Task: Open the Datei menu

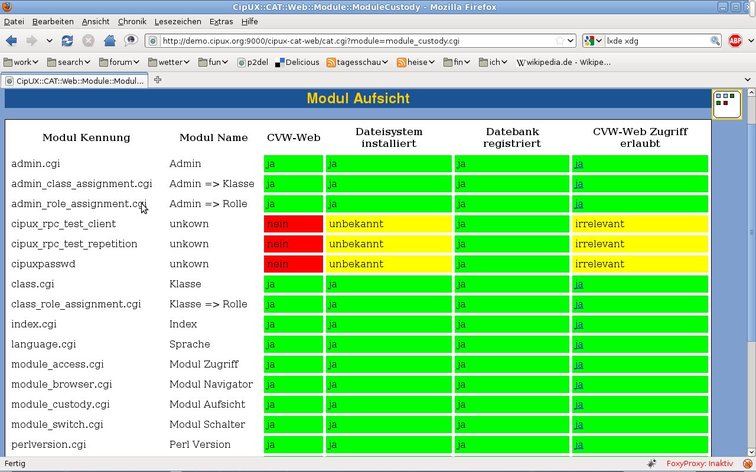Action: [14, 22]
